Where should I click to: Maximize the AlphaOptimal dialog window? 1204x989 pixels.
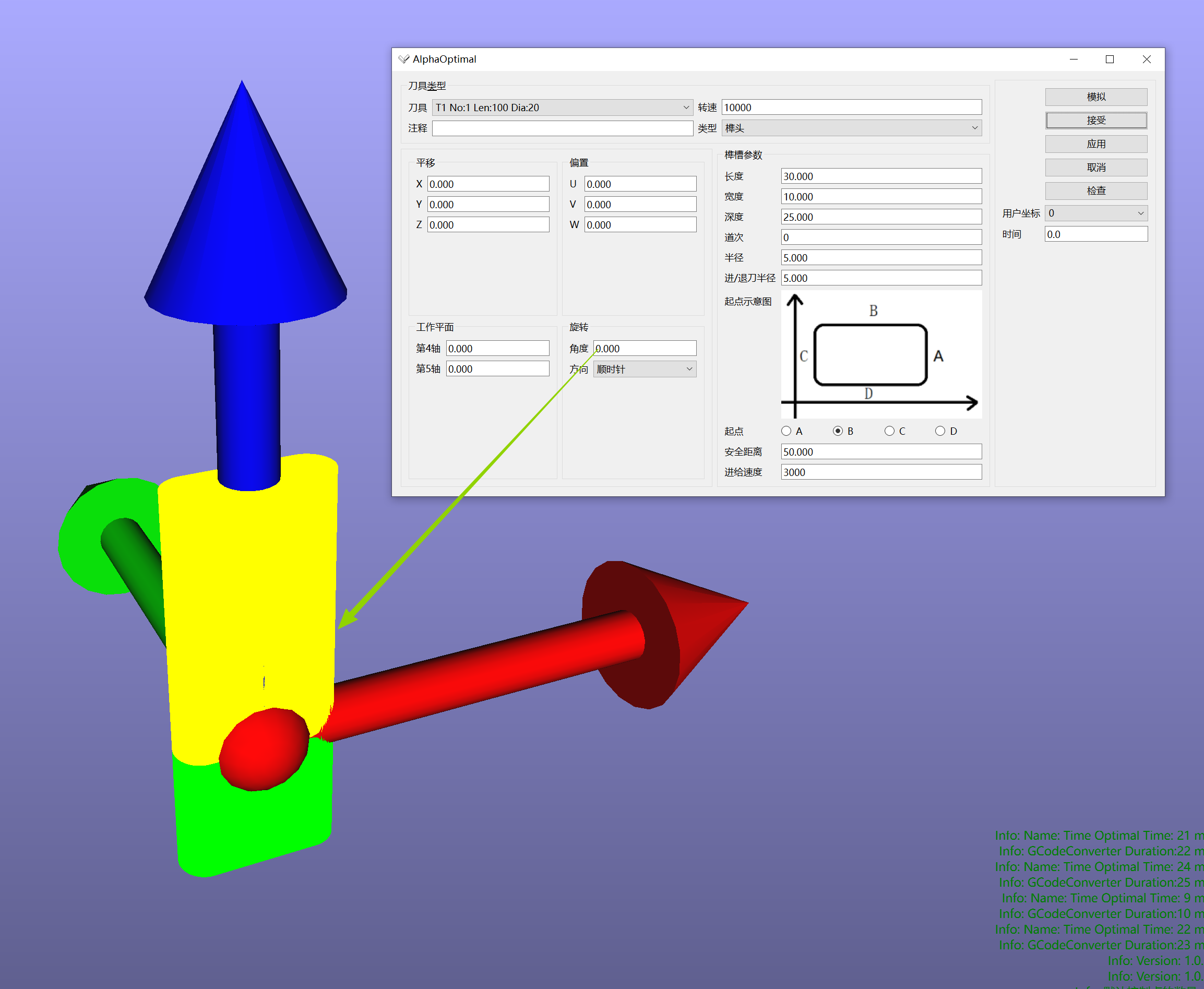[x=1110, y=59]
